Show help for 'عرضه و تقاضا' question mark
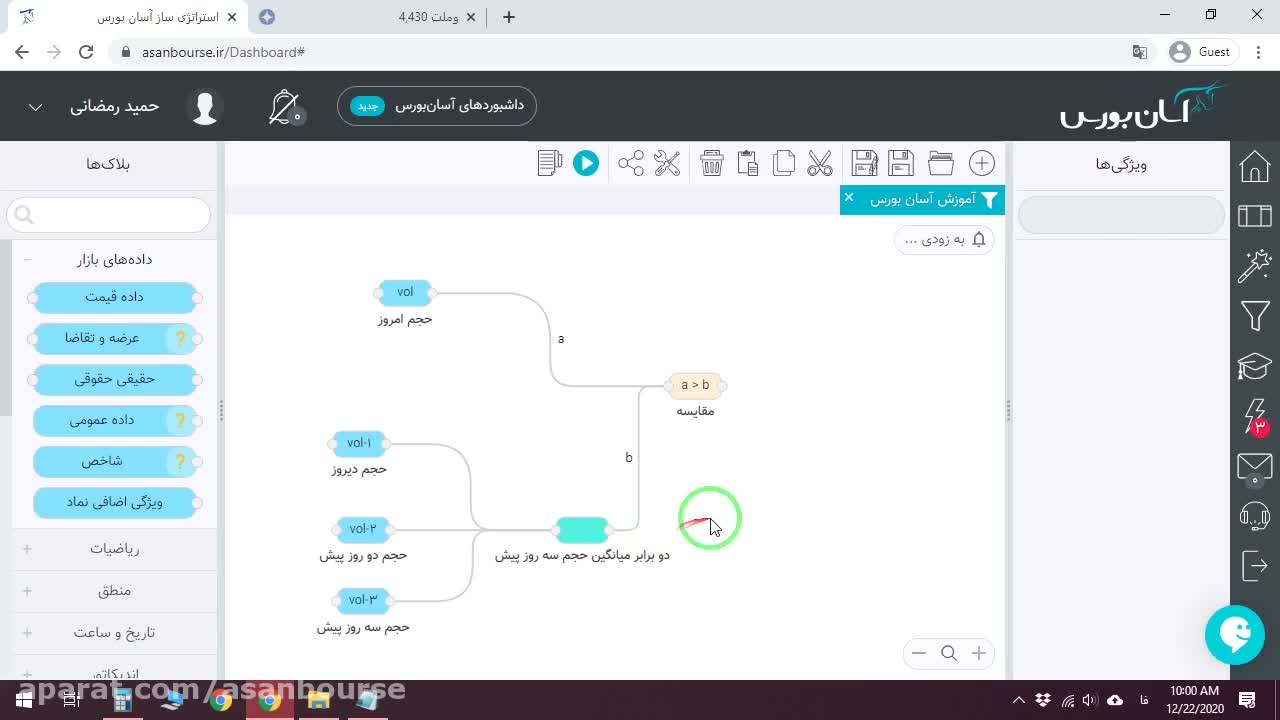 pyautogui.click(x=181, y=339)
